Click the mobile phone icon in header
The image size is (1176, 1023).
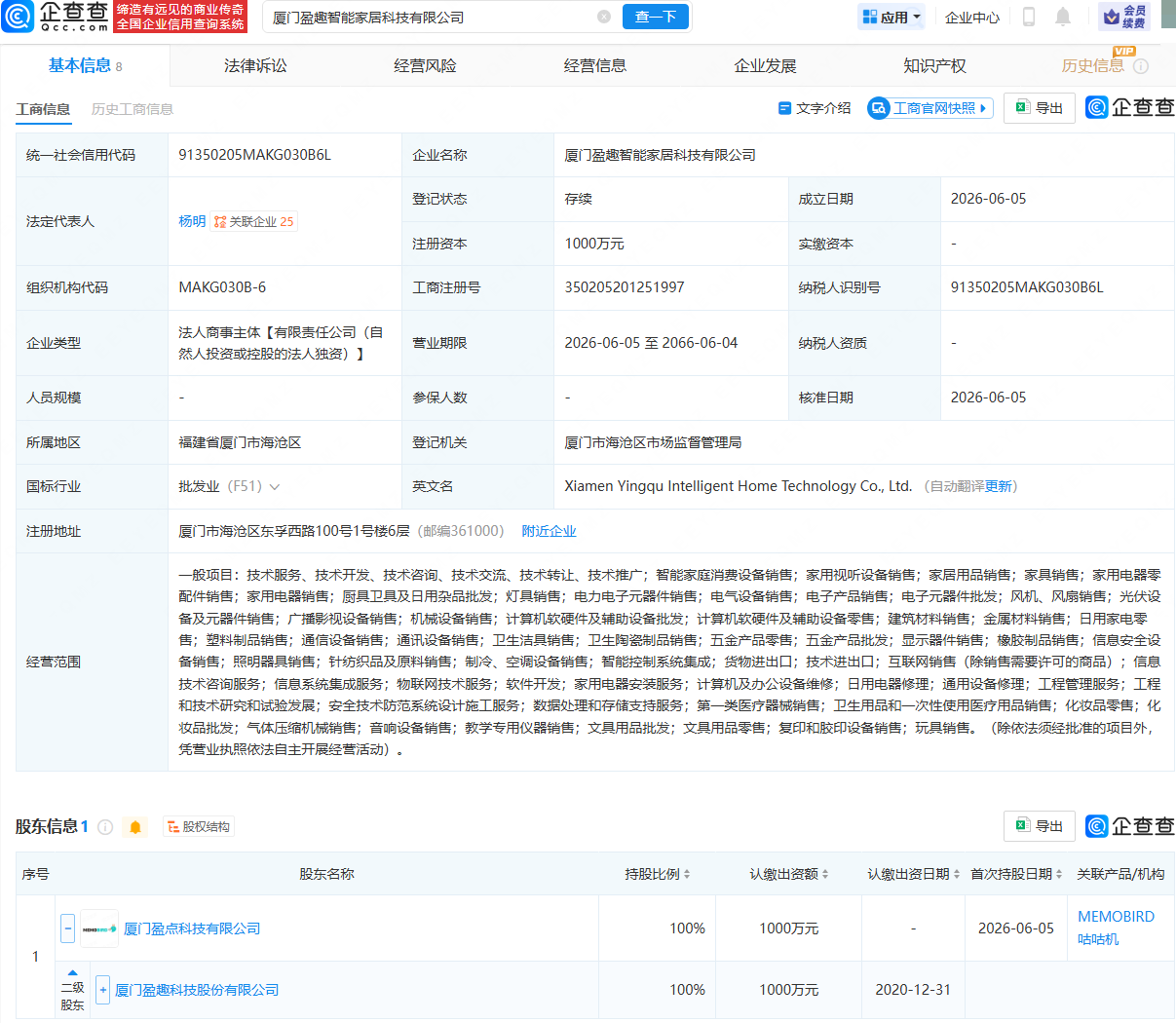[x=1029, y=17]
